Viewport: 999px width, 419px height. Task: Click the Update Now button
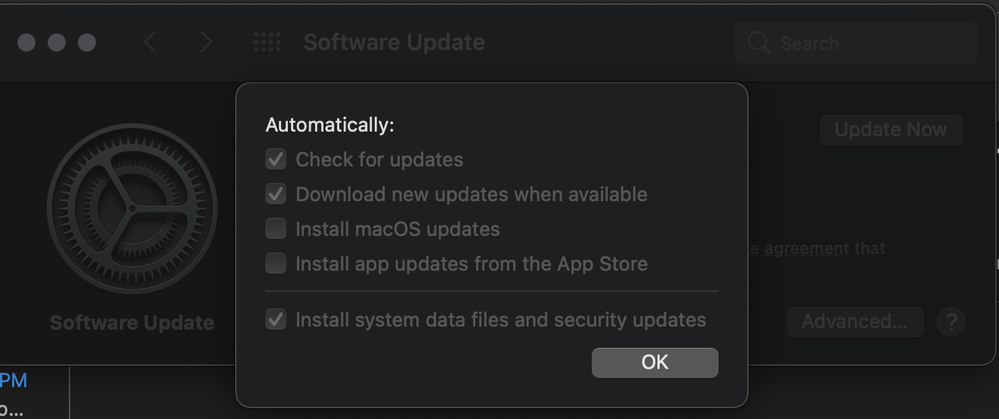pyautogui.click(x=891, y=130)
